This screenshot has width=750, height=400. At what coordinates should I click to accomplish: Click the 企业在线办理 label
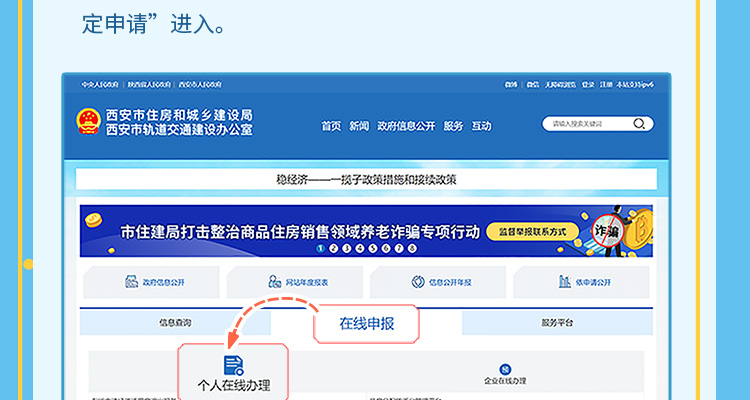[x=505, y=381]
